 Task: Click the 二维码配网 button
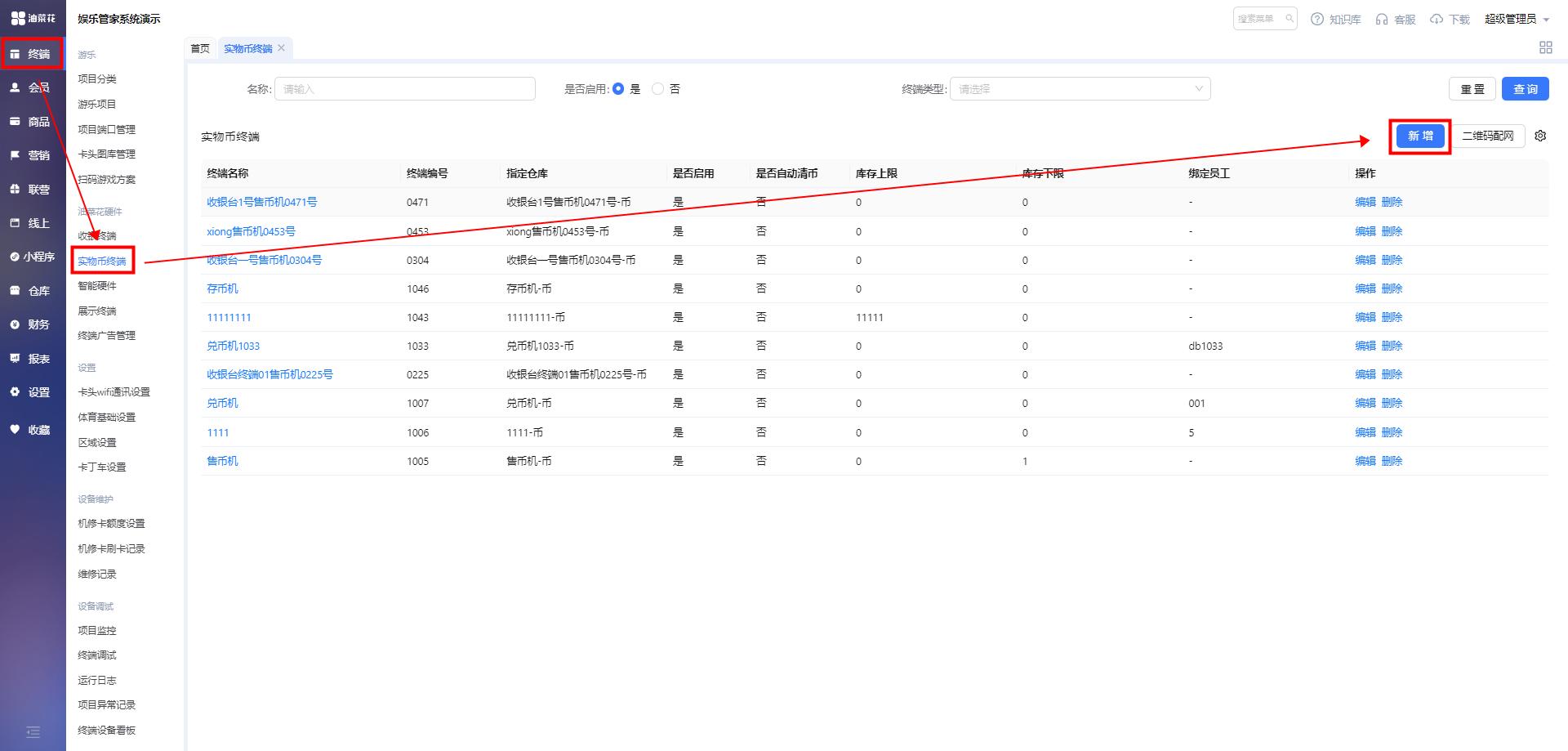[1488, 136]
